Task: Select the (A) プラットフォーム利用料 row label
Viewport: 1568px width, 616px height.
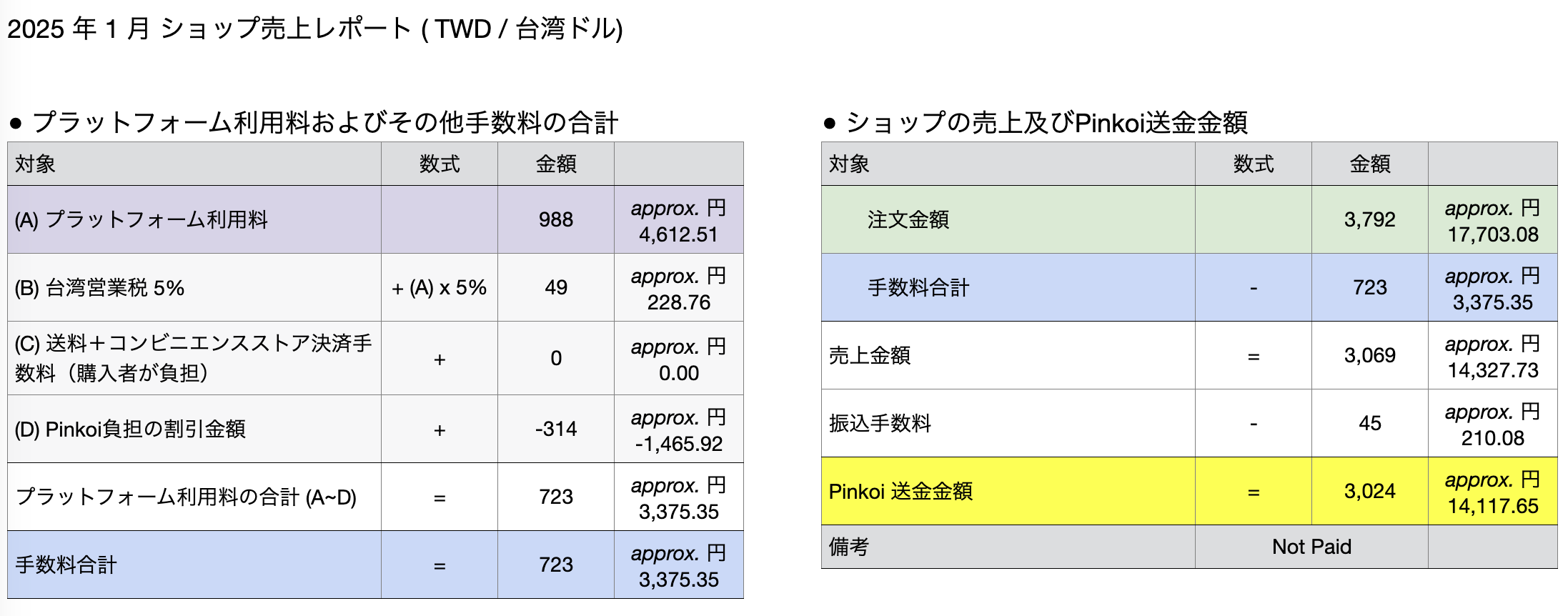Action: pyautogui.click(x=142, y=220)
